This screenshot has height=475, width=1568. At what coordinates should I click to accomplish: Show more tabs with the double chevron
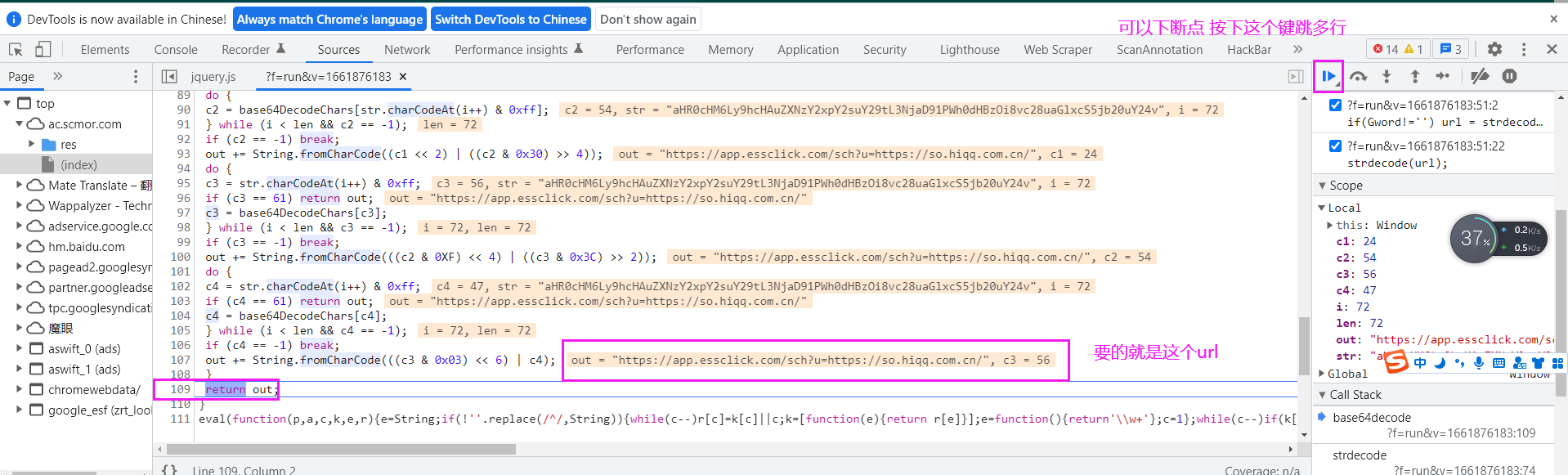[1297, 49]
